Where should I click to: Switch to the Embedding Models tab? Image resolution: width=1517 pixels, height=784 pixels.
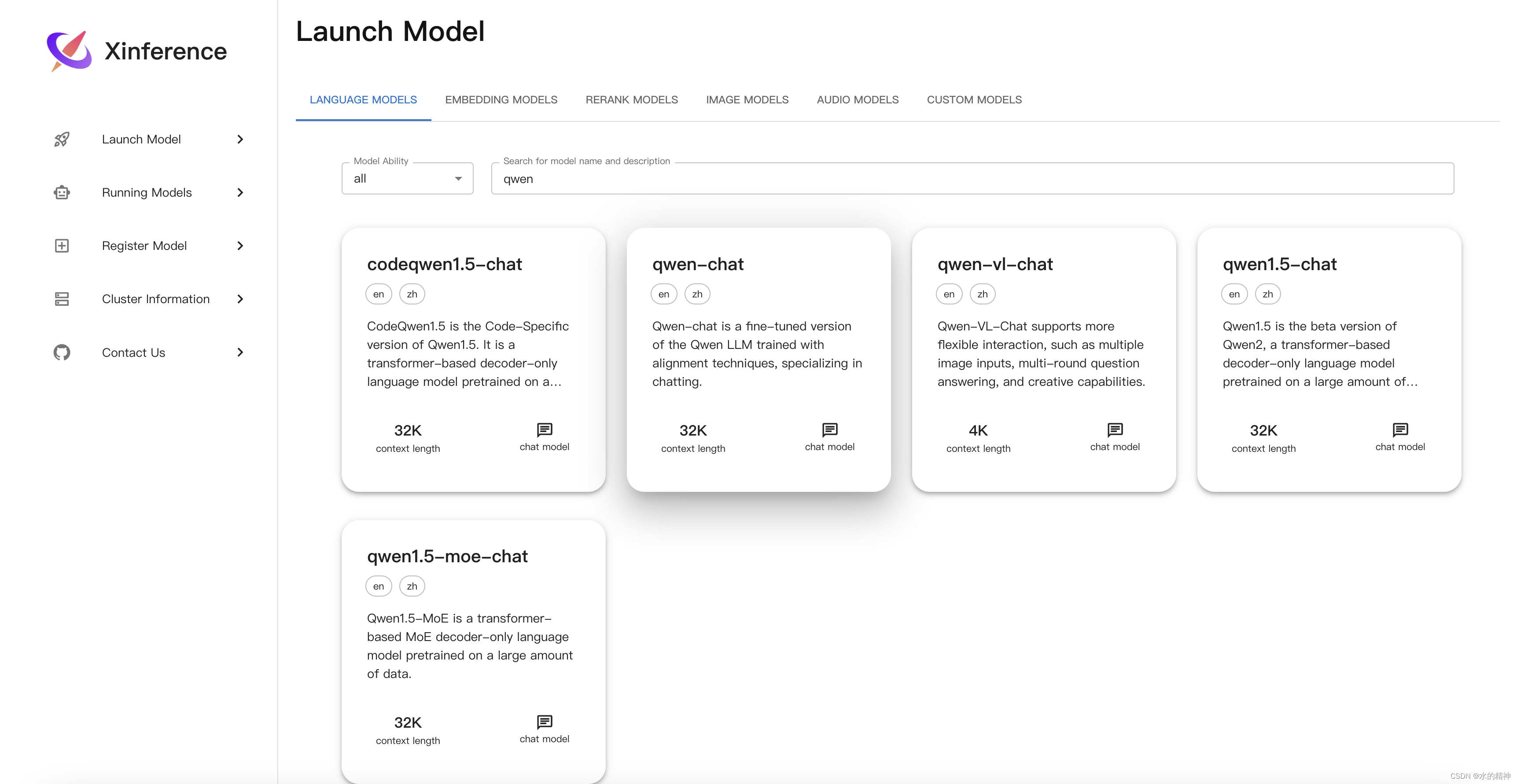pos(501,100)
